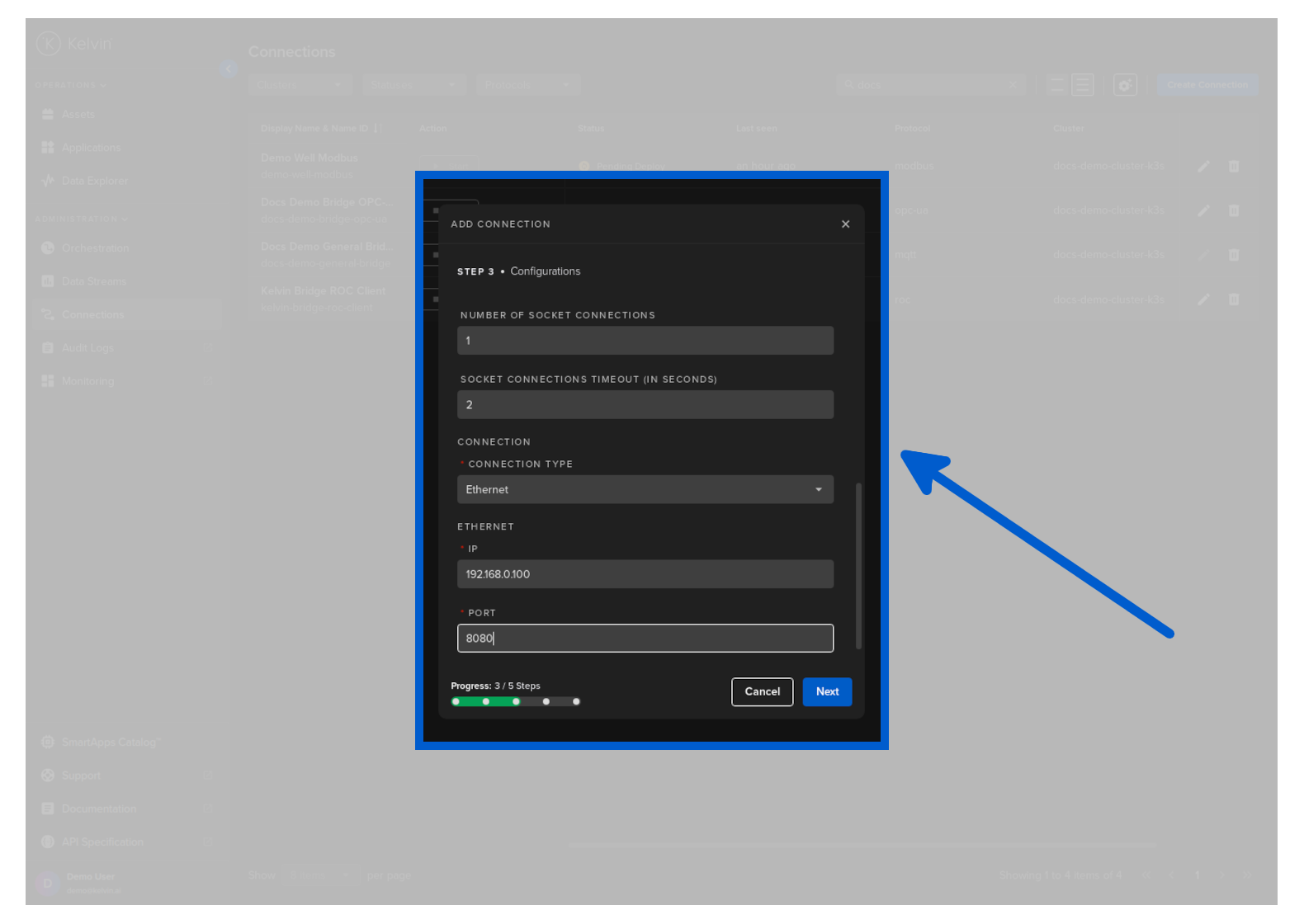Screen dimensions: 1304x924
Task: Click the fourth step dot in progress bar
Action: pos(546,702)
